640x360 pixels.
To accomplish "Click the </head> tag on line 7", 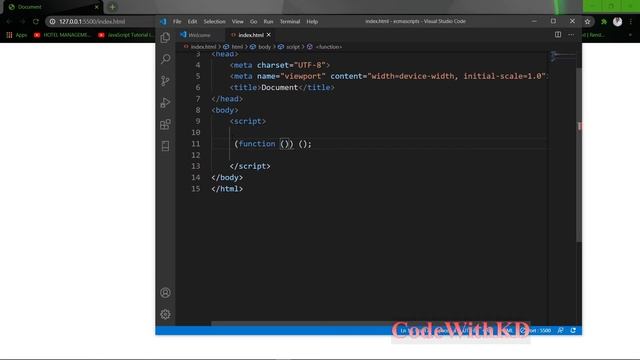I will pos(227,99).
